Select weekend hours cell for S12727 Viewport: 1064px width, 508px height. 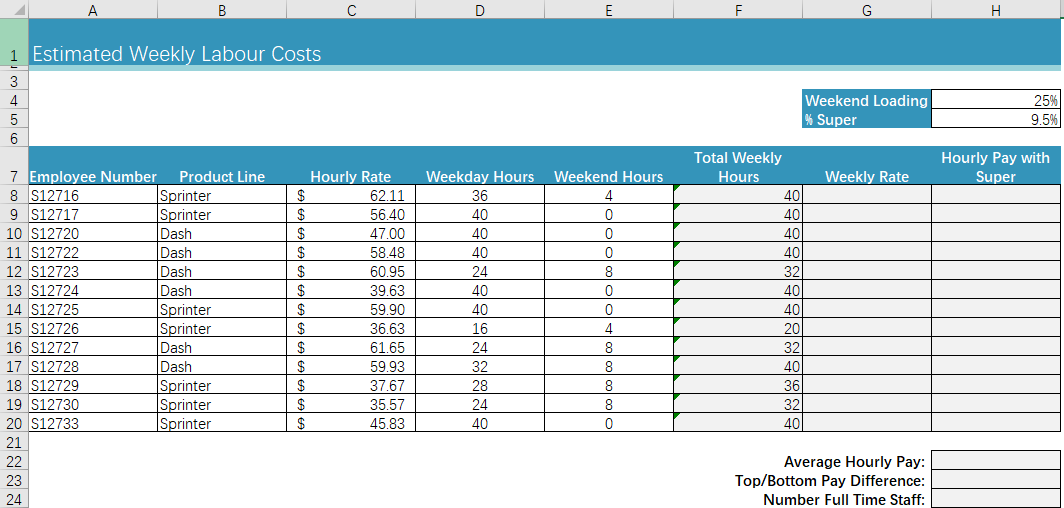609,347
